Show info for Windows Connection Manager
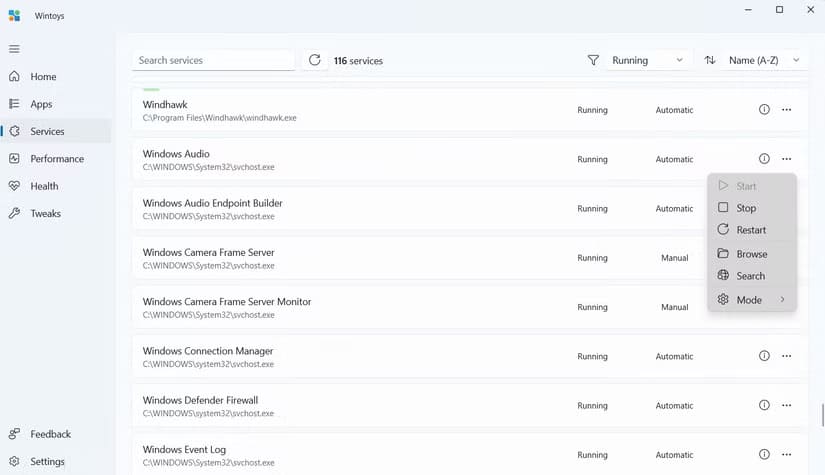 click(764, 356)
